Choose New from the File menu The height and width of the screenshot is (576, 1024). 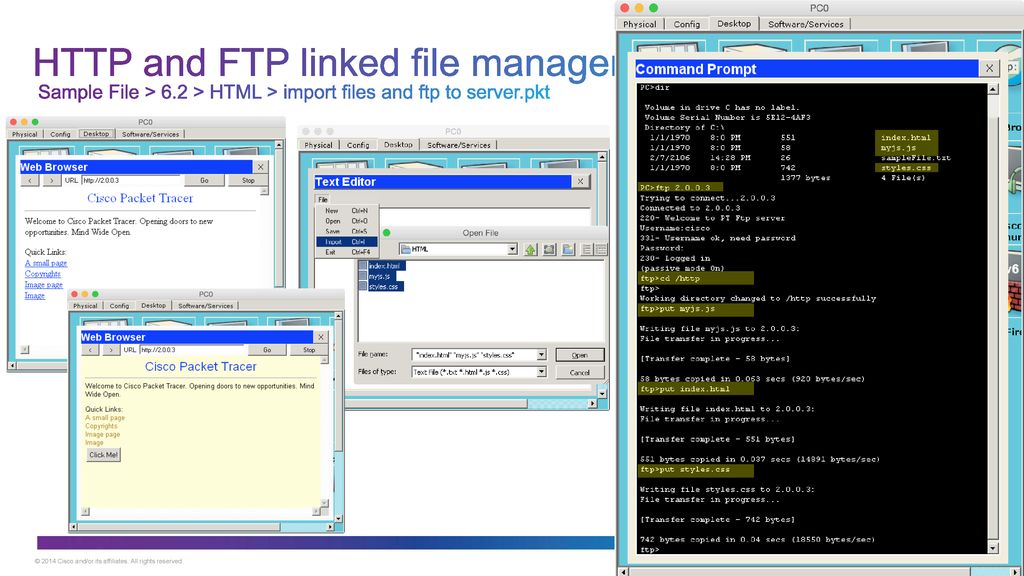pos(346,211)
